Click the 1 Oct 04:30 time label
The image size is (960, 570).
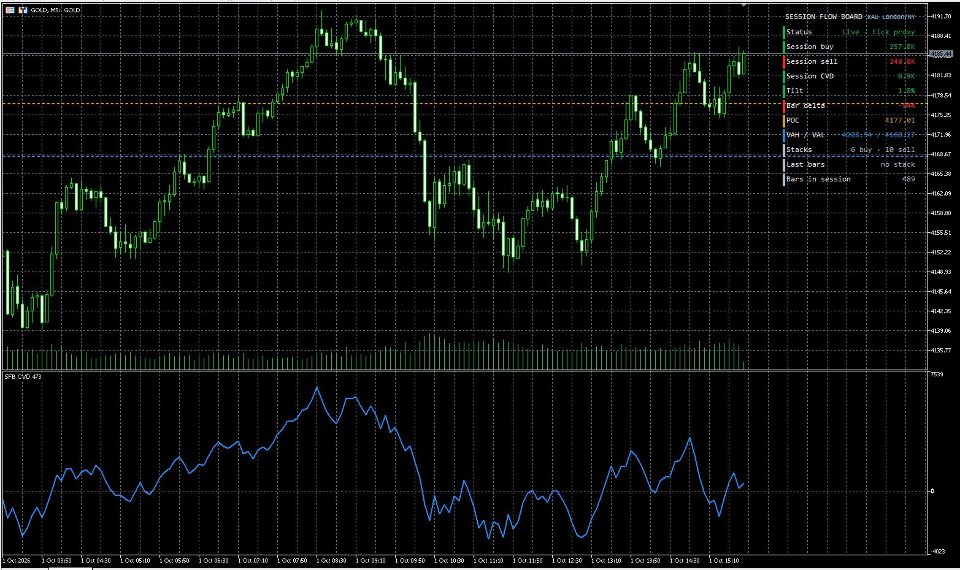(x=96, y=560)
